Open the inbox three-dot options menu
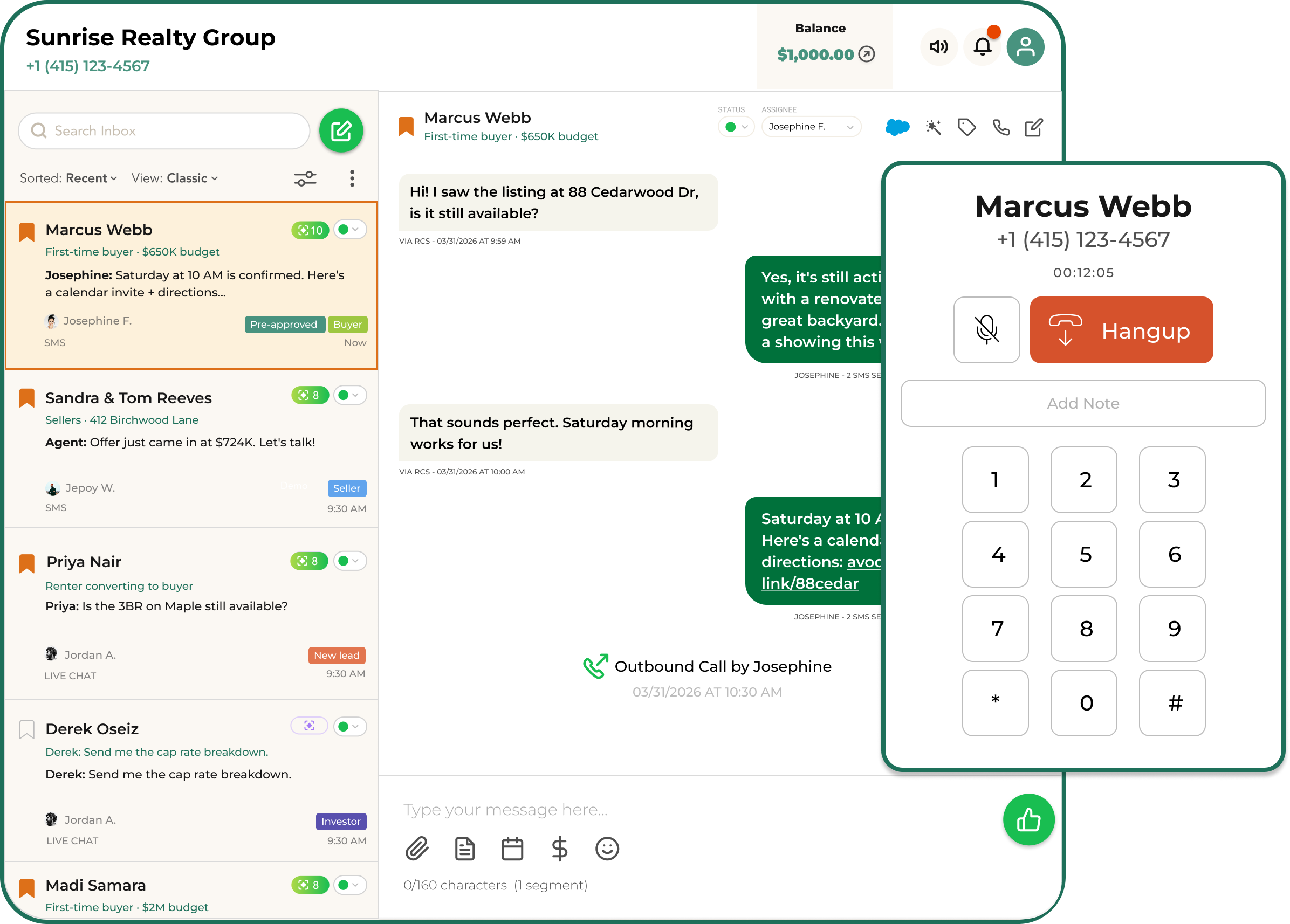 [x=352, y=178]
